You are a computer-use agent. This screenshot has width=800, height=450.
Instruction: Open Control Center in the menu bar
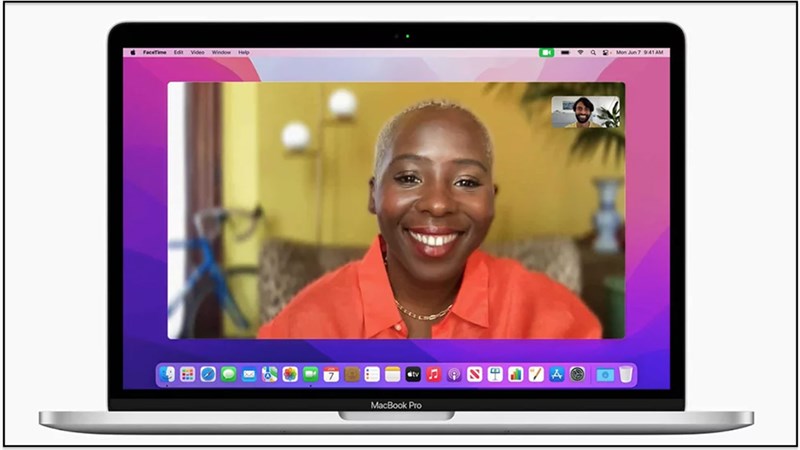(606, 52)
